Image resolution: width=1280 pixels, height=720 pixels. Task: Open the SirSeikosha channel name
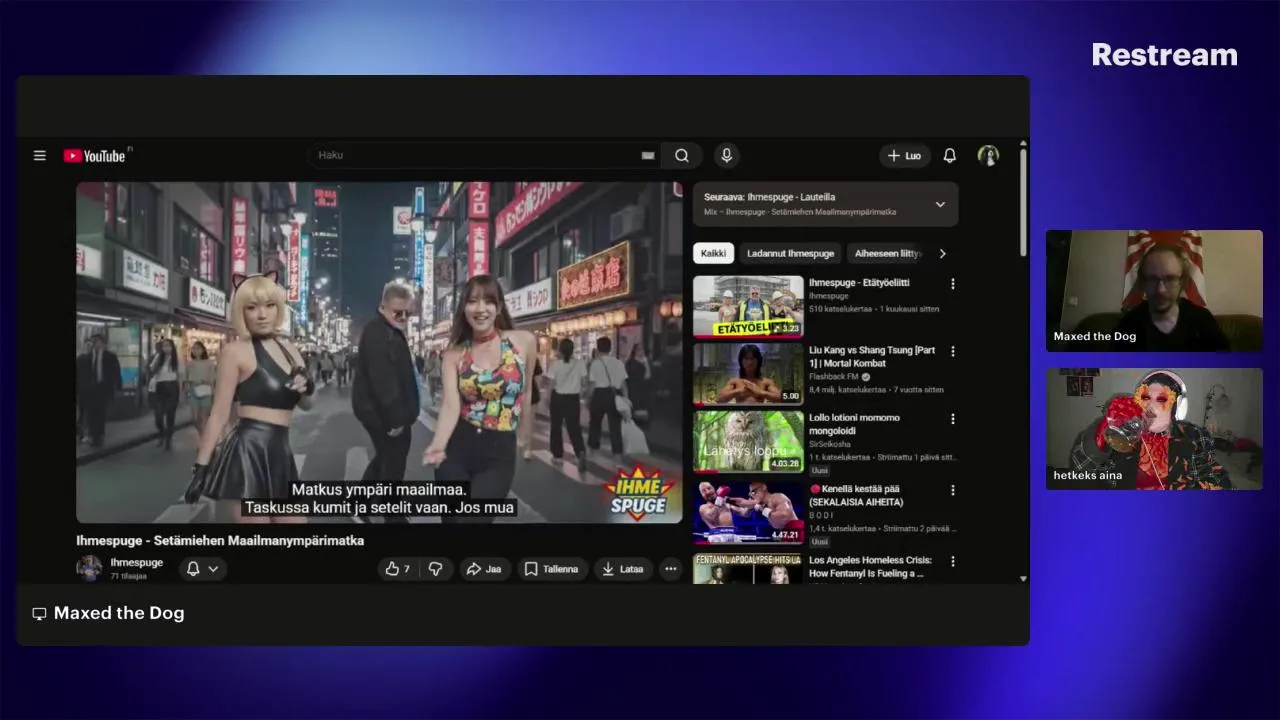click(829, 443)
